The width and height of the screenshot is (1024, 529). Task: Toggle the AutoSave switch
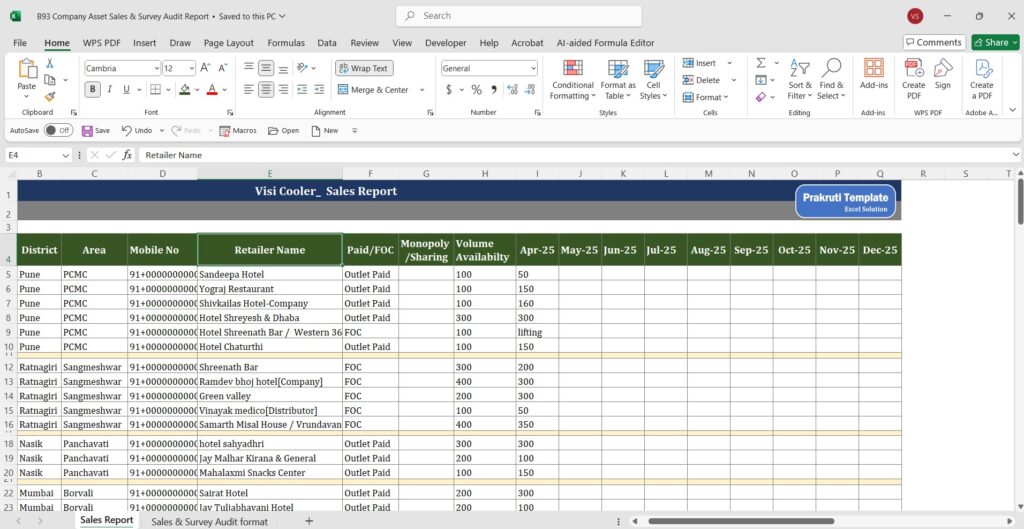click(x=58, y=131)
